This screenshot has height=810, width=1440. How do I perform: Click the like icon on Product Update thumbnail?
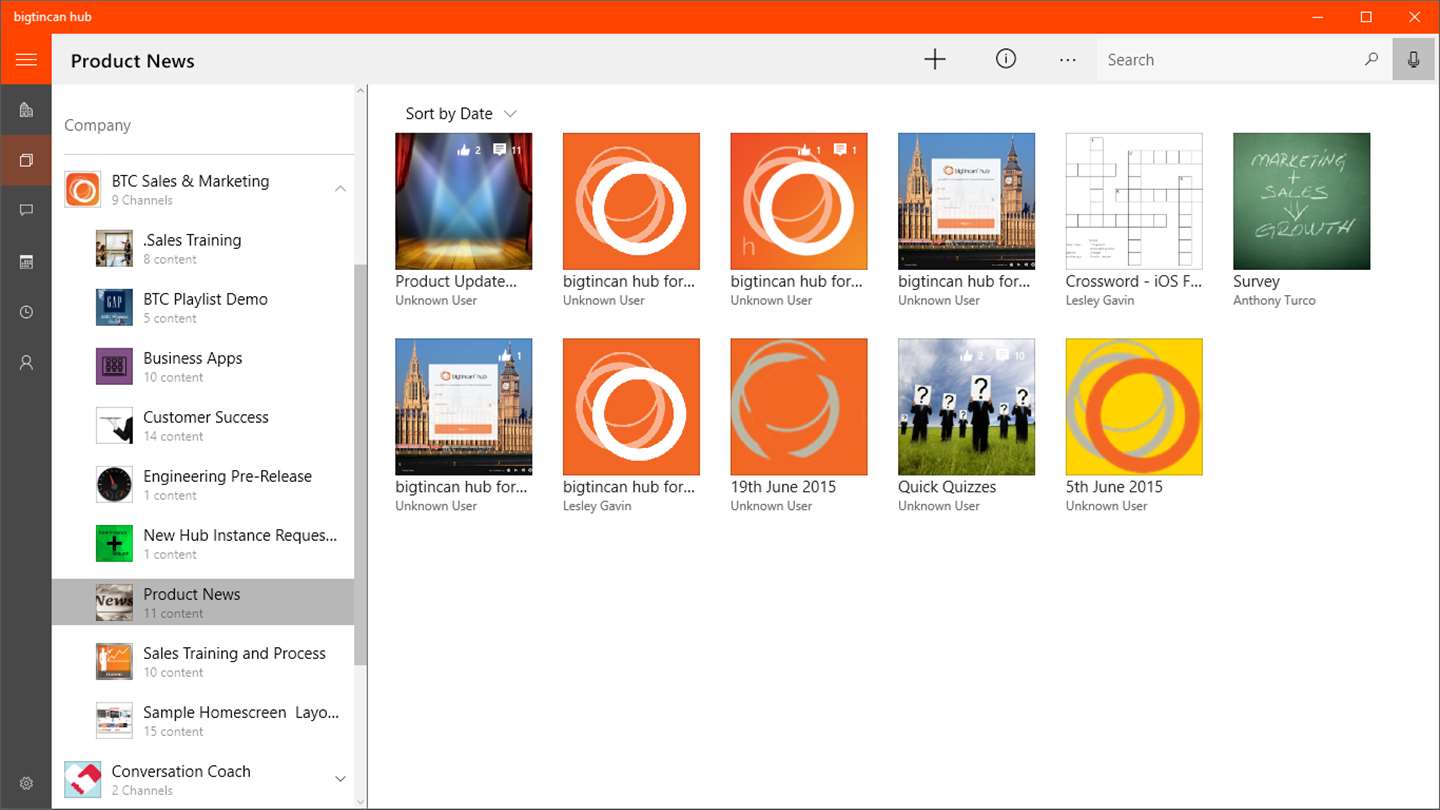click(463, 150)
